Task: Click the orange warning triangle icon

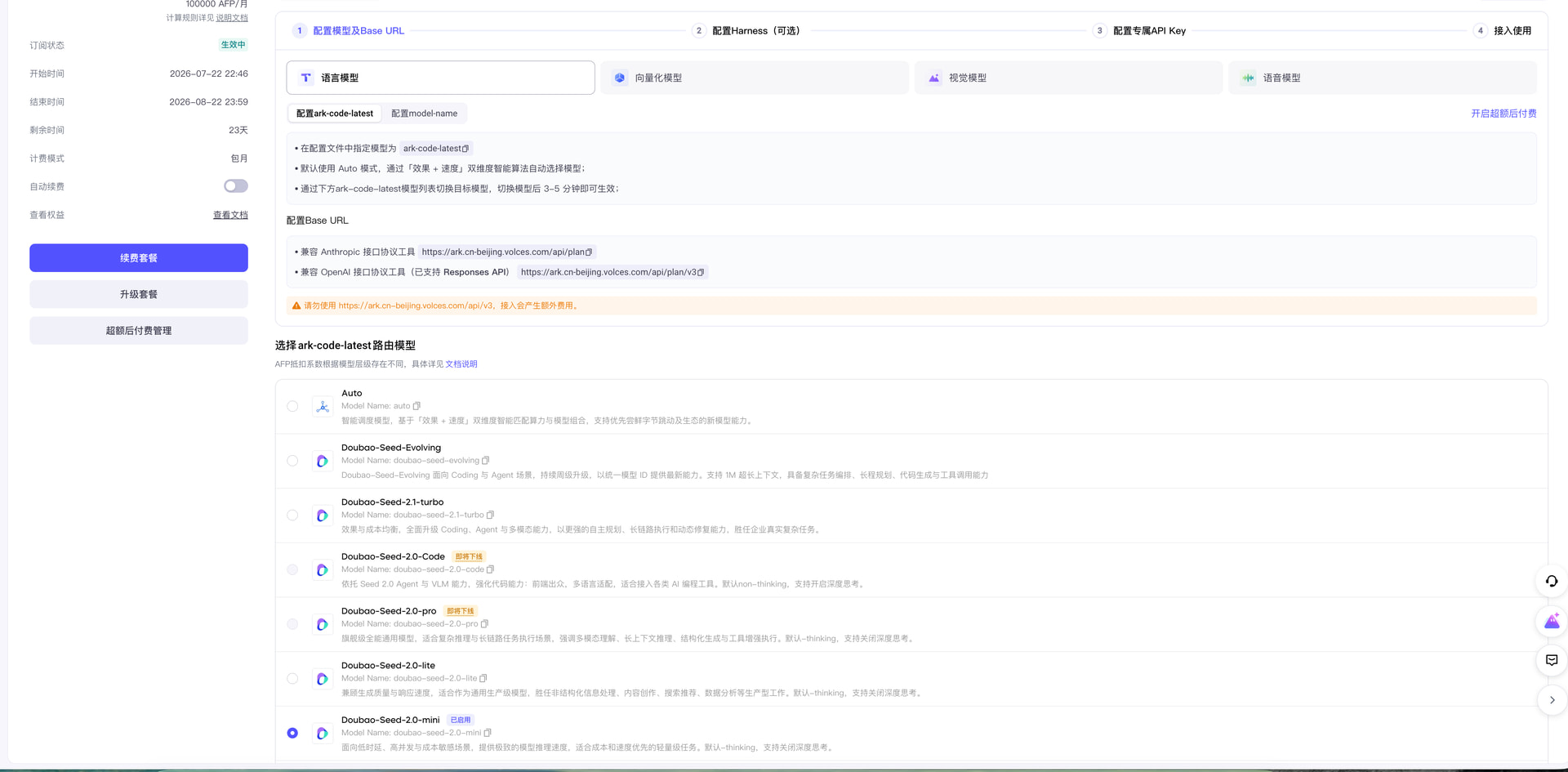Action: pos(296,306)
